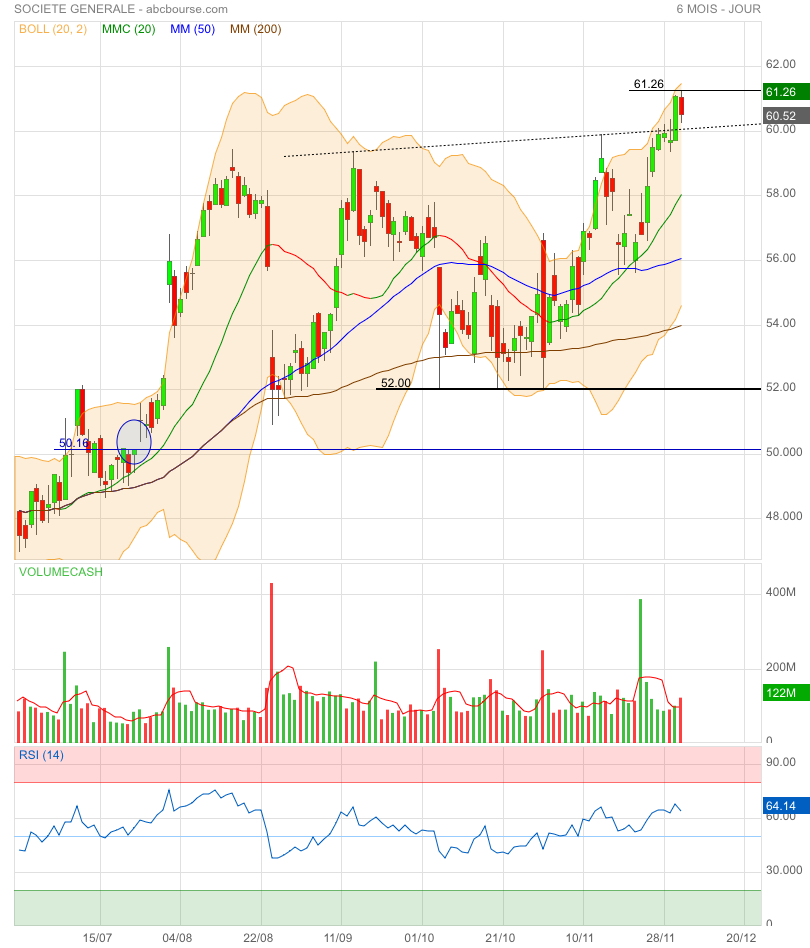Click the 22/08 date label
810x948 pixels.
point(258,938)
